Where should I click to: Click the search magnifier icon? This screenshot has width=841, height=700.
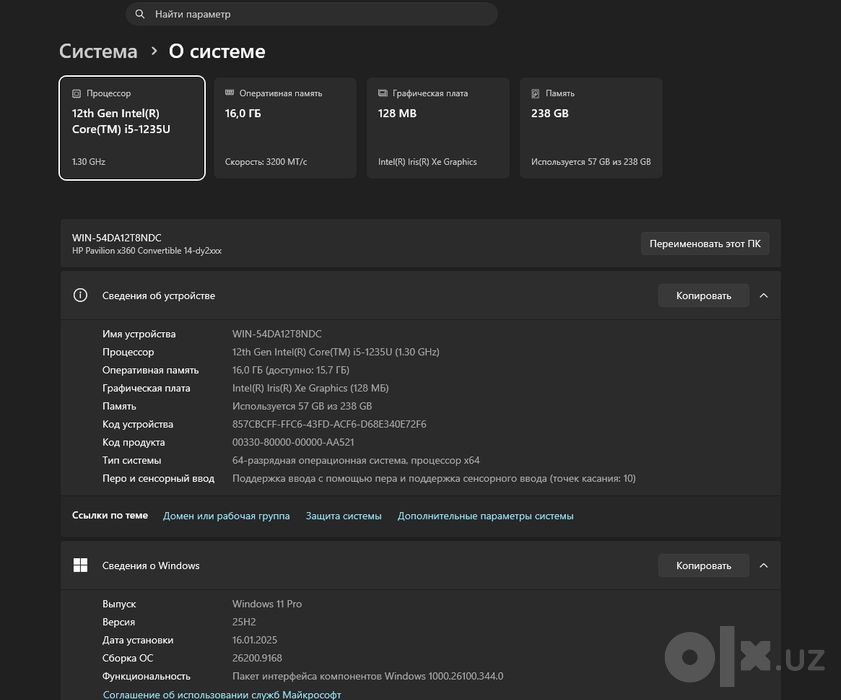tap(139, 14)
